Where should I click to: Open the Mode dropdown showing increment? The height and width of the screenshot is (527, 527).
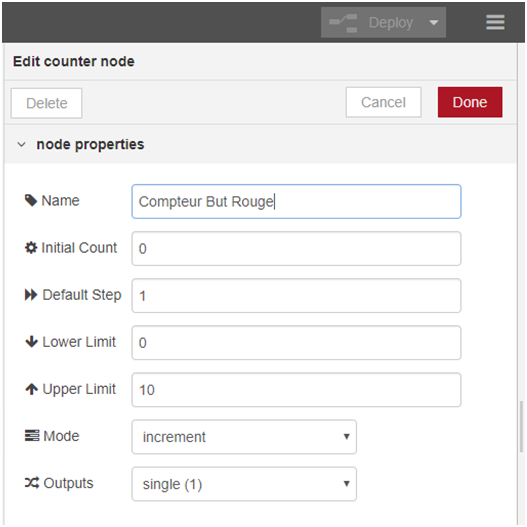pyautogui.click(x=244, y=437)
